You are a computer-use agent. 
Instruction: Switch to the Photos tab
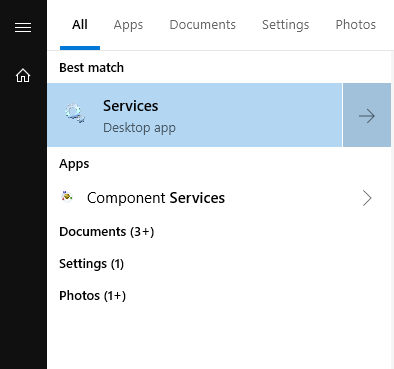pyautogui.click(x=356, y=25)
